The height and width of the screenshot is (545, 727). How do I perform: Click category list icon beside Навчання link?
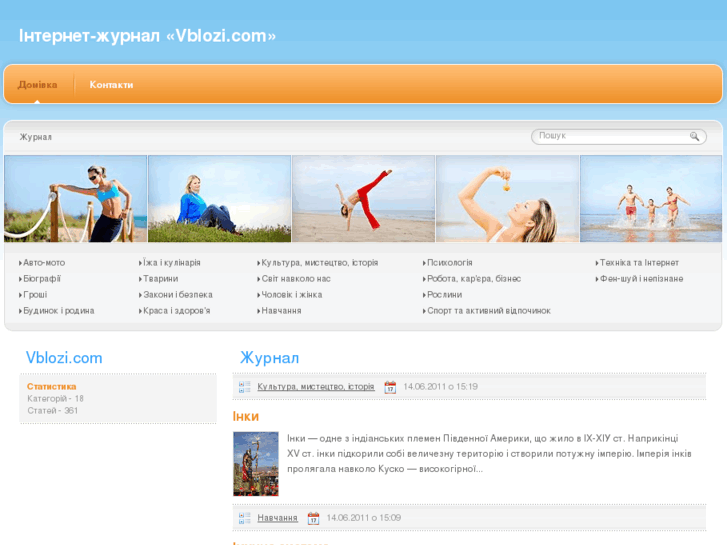pos(245,518)
